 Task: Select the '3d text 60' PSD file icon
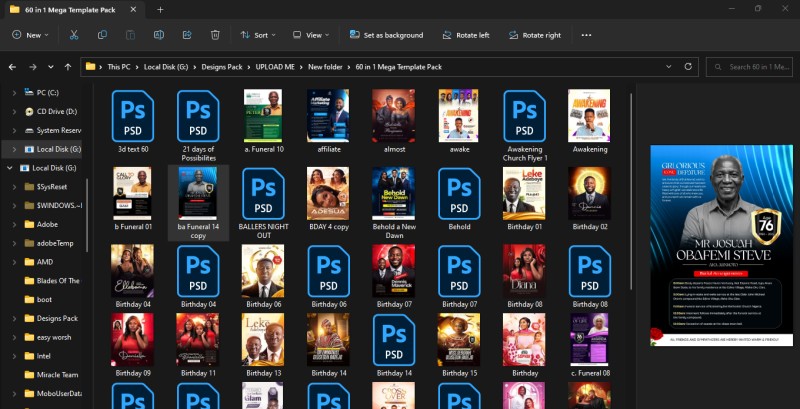pos(133,116)
